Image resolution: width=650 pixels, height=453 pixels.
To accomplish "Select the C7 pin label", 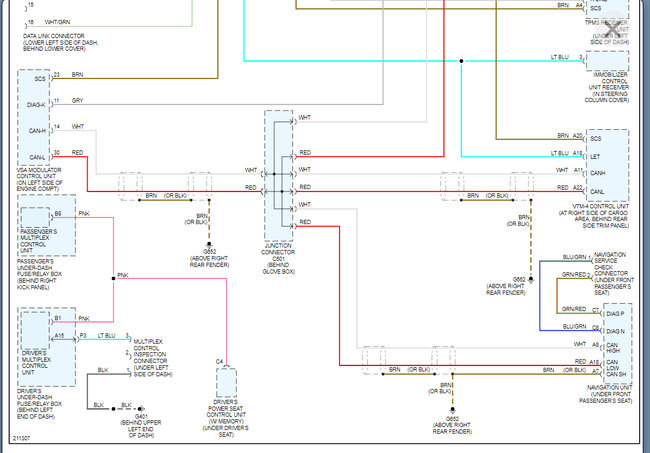I will coord(595,310).
